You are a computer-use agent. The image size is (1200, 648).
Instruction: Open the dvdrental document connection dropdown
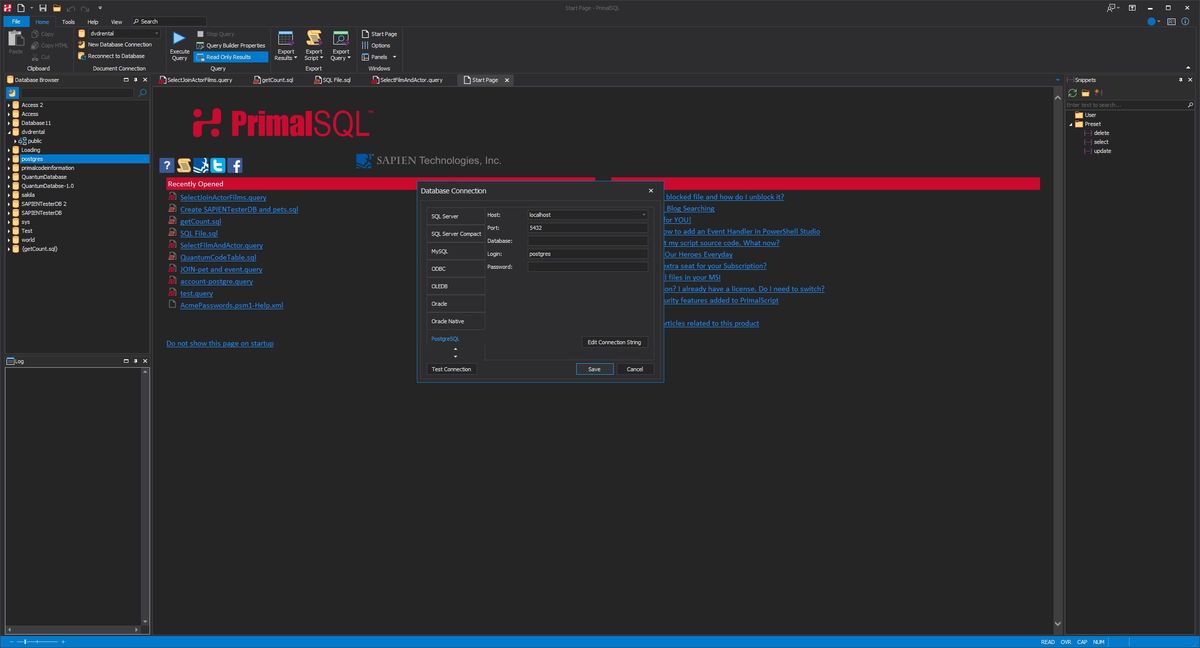click(156, 34)
